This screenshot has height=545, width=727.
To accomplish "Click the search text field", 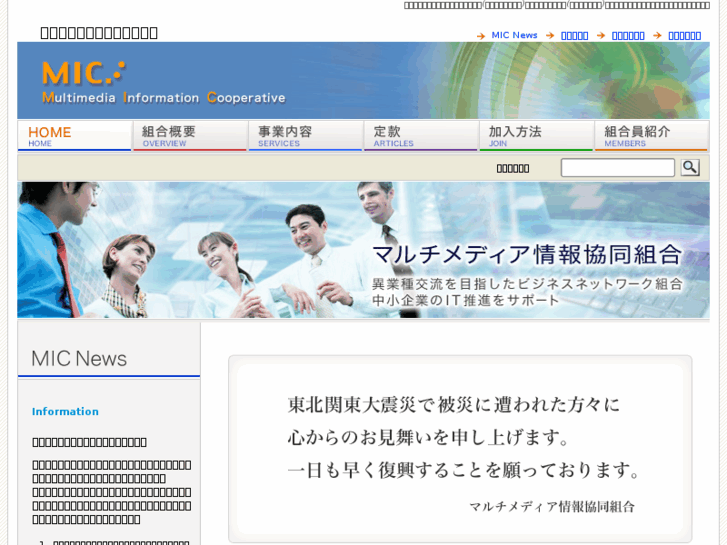I will [618, 167].
